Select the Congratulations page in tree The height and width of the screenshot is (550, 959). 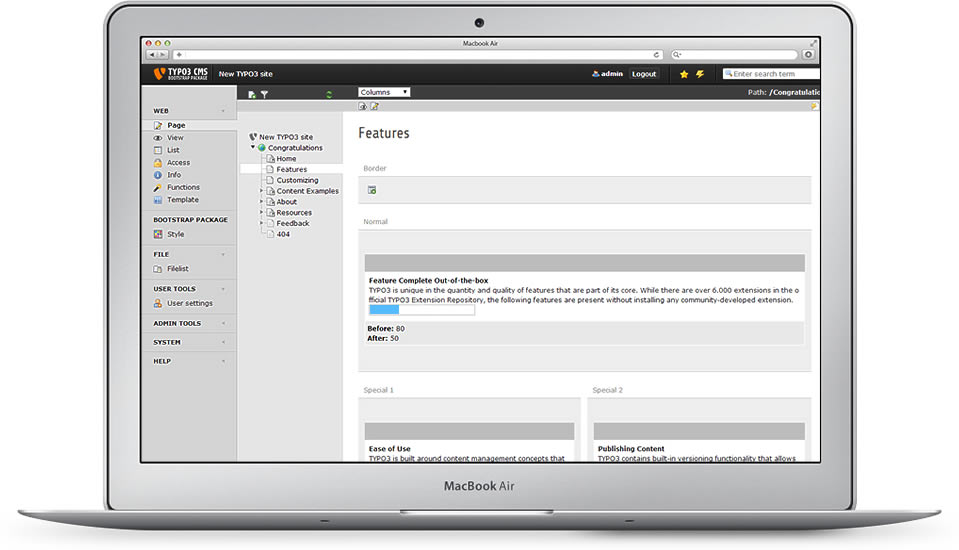tap(295, 148)
